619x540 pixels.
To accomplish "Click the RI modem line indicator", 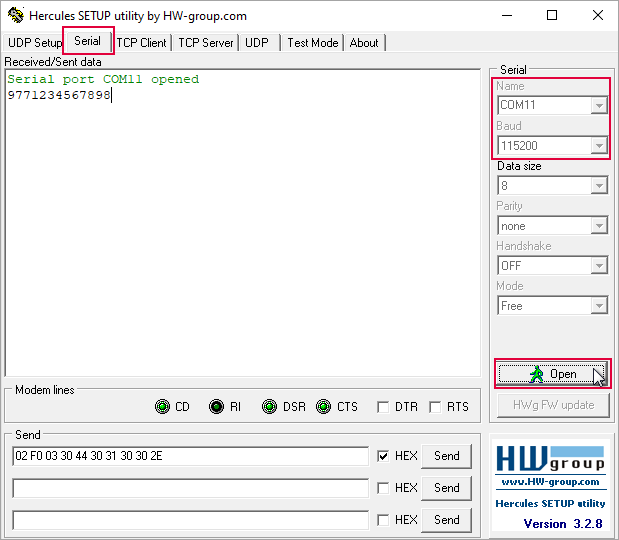I will pyautogui.click(x=216, y=407).
